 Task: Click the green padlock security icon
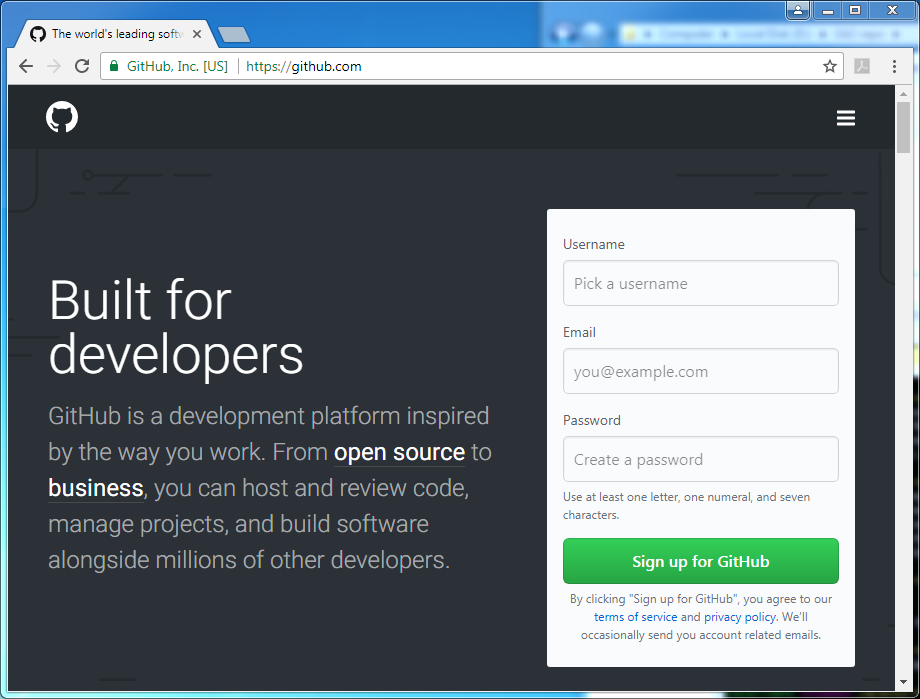(x=114, y=66)
